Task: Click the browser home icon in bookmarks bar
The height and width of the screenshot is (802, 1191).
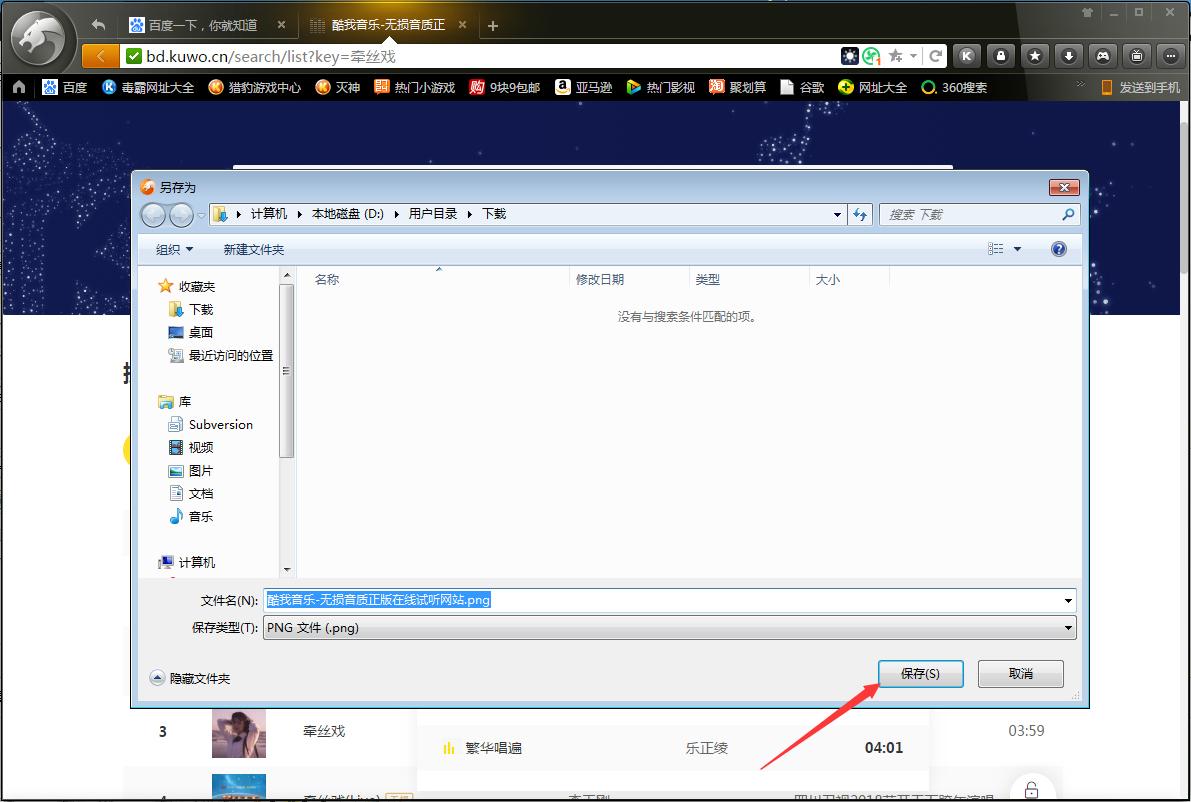Action: click(x=18, y=87)
